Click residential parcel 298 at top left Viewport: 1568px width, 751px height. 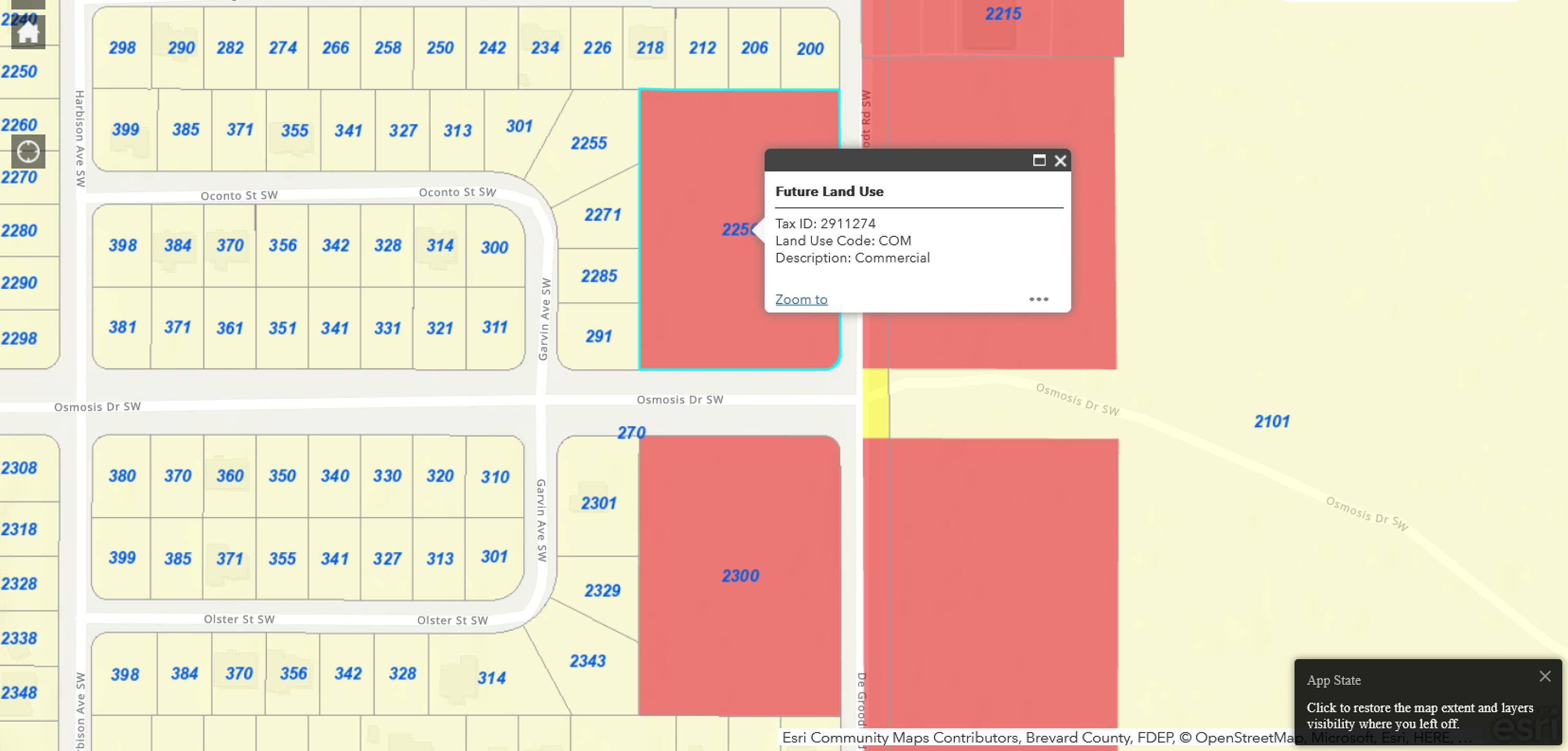click(122, 48)
